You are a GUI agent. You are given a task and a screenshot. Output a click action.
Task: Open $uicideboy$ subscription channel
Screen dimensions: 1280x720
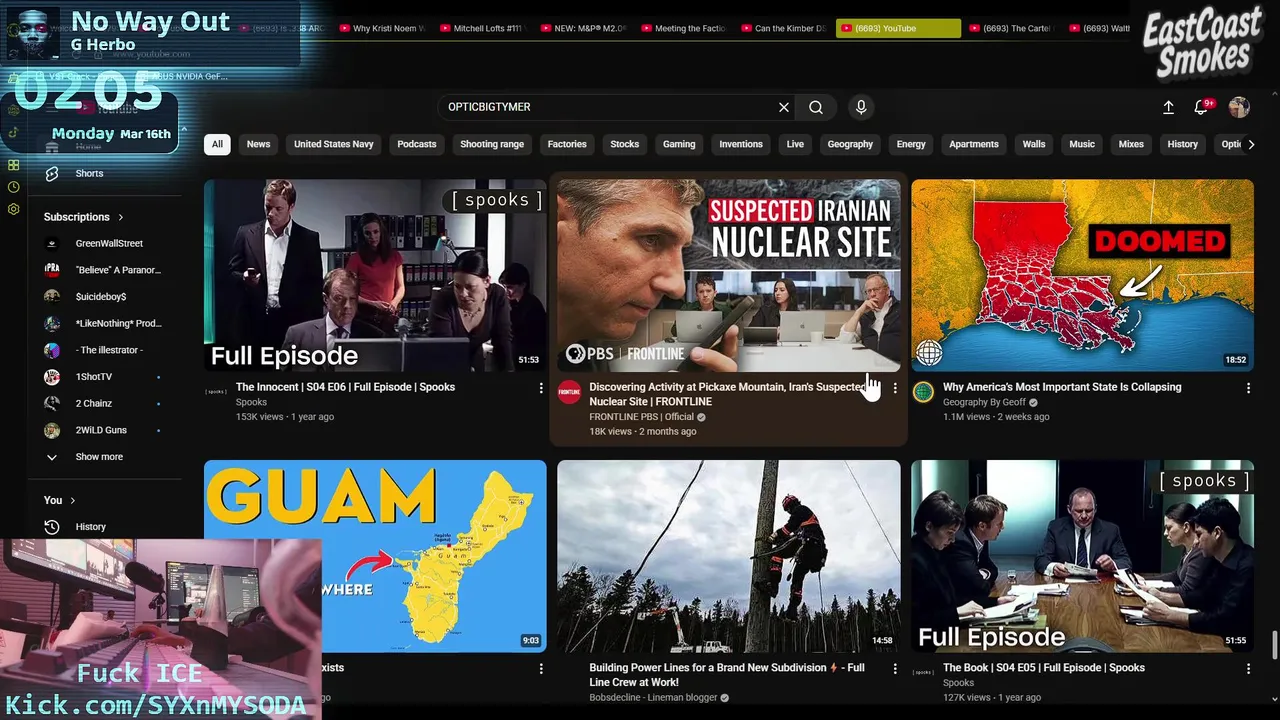pos(100,297)
